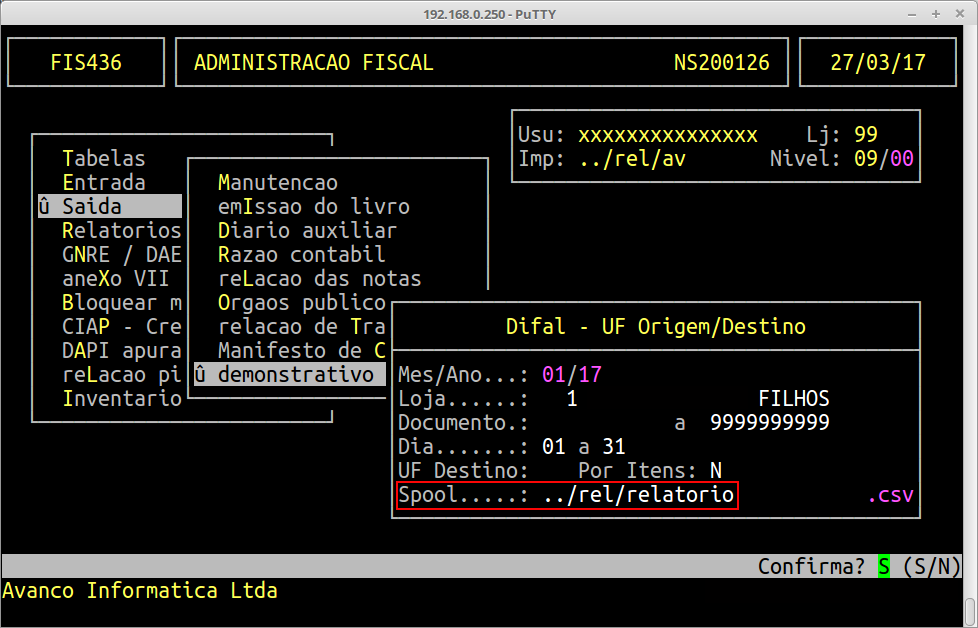Choose the Inventario menu item
Image resolution: width=978 pixels, height=628 pixels.
click(121, 399)
